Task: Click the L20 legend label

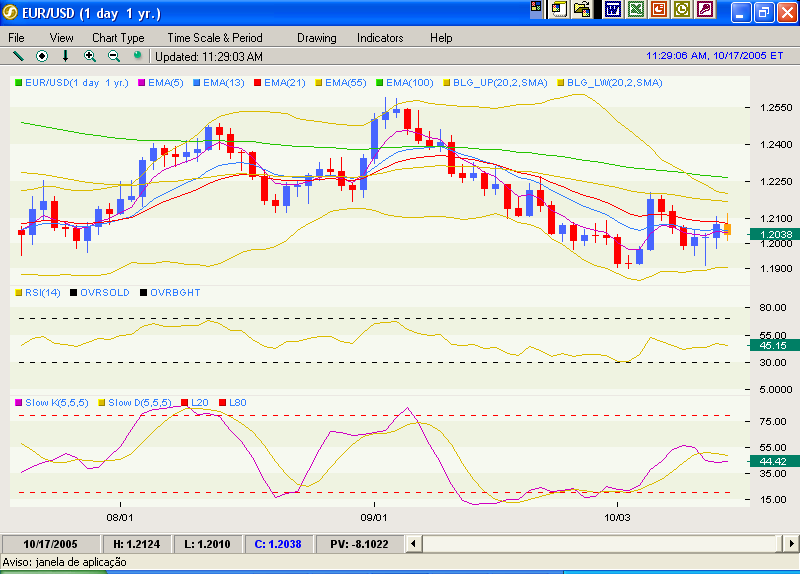Action: tap(199, 403)
